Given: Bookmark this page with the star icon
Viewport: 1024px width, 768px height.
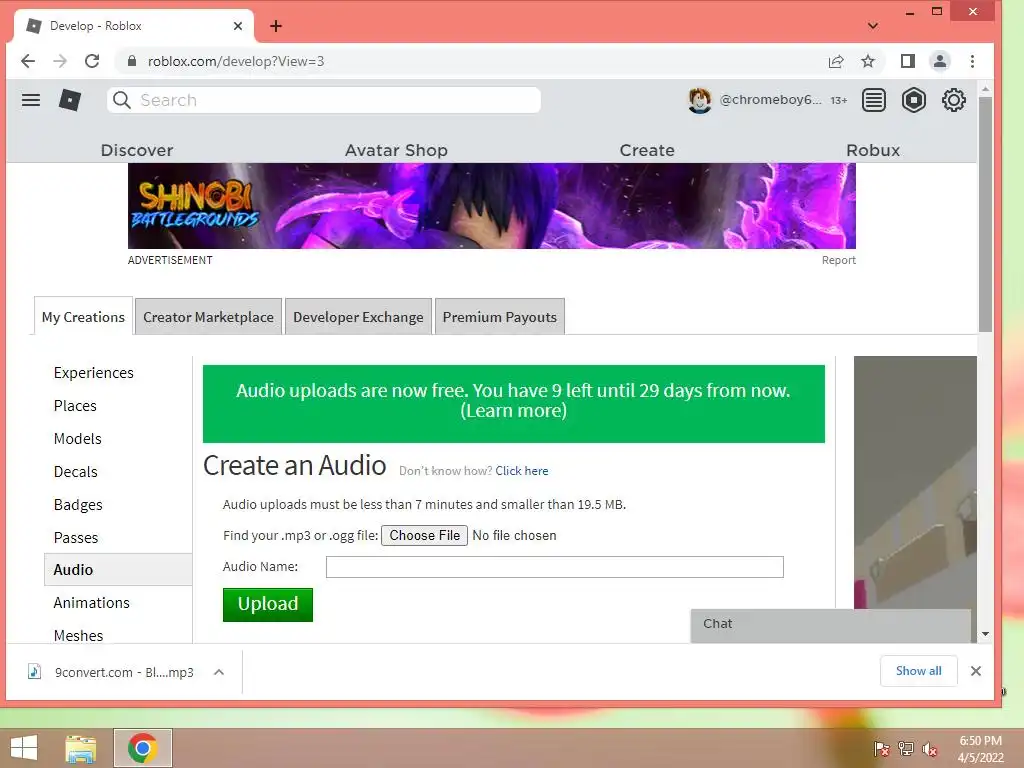Looking at the screenshot, I should click(x=868, y=61).
